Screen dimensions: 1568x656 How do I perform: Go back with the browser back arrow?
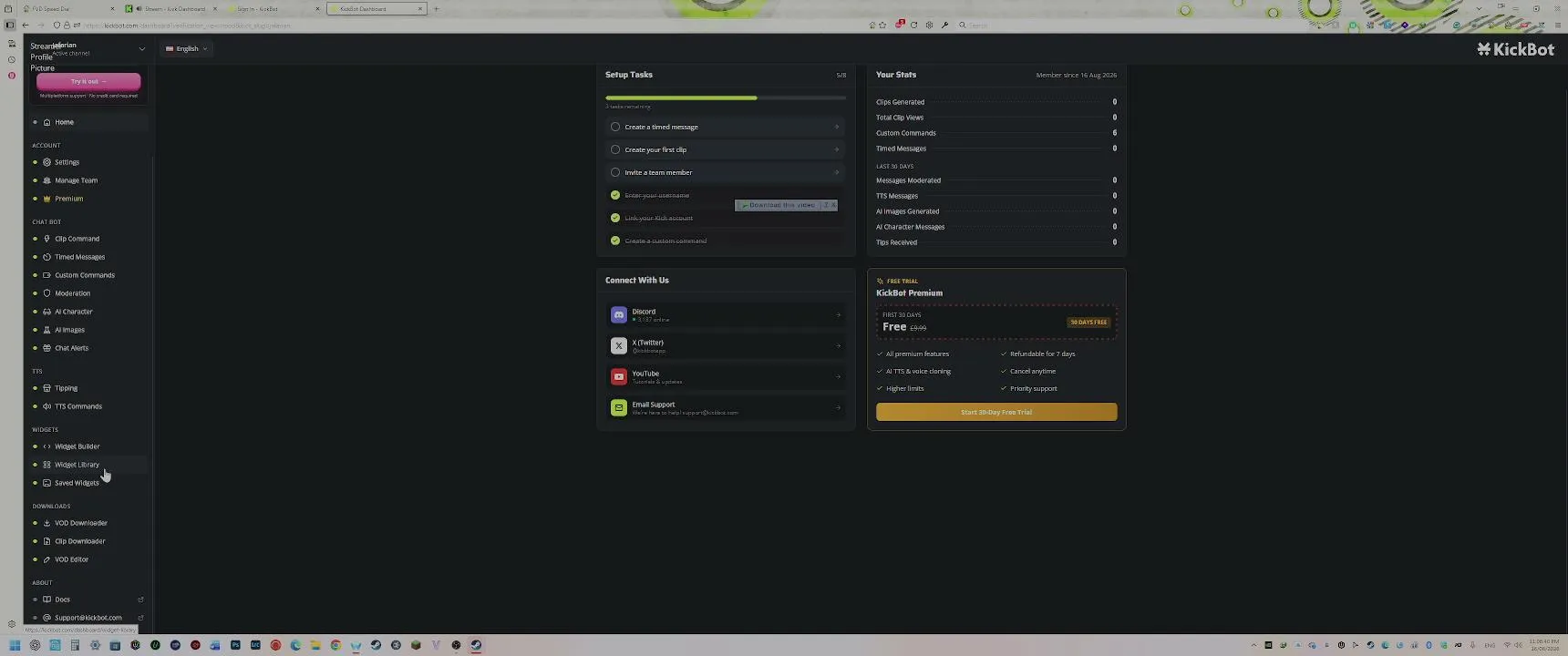click(25, 26)
